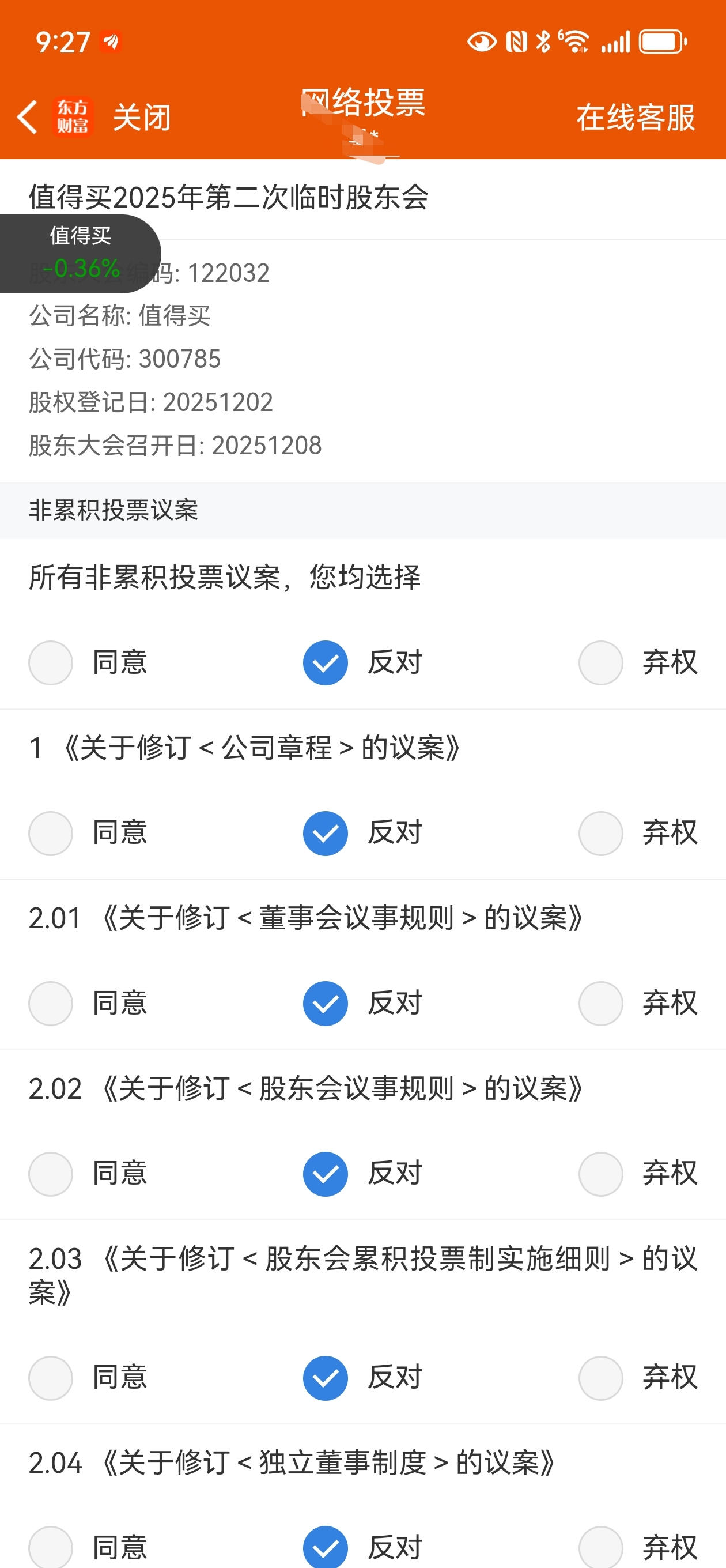Tap the 网络投票 page title
This screenshot has height=1568, width=726.
(x=364, y=102)
